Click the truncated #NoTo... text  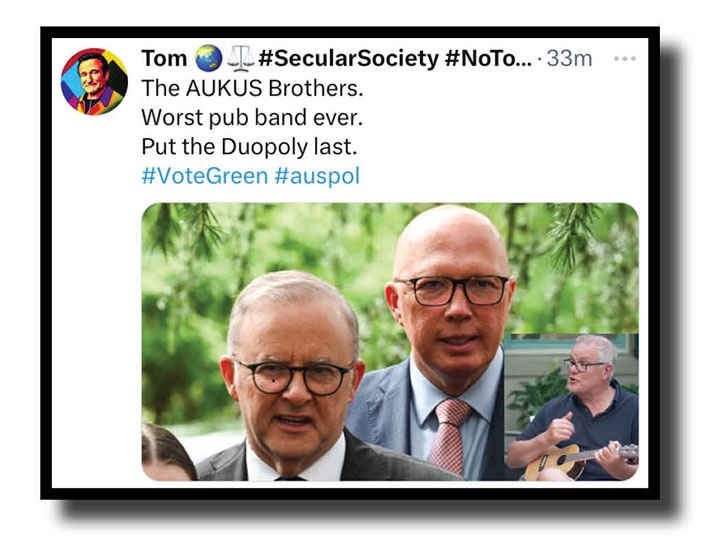tap(488, 59)
